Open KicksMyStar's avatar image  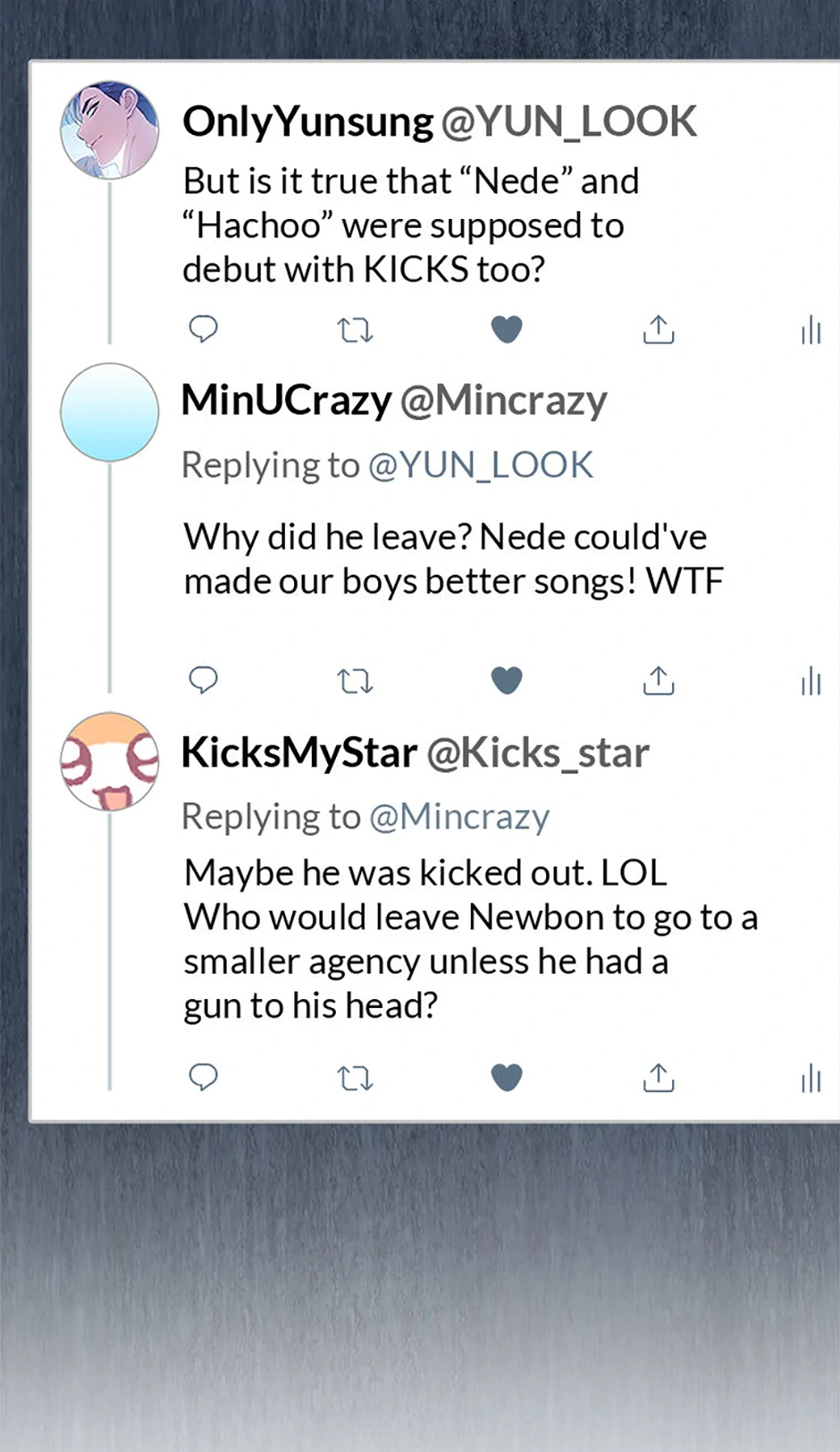(x=109, y=761)
